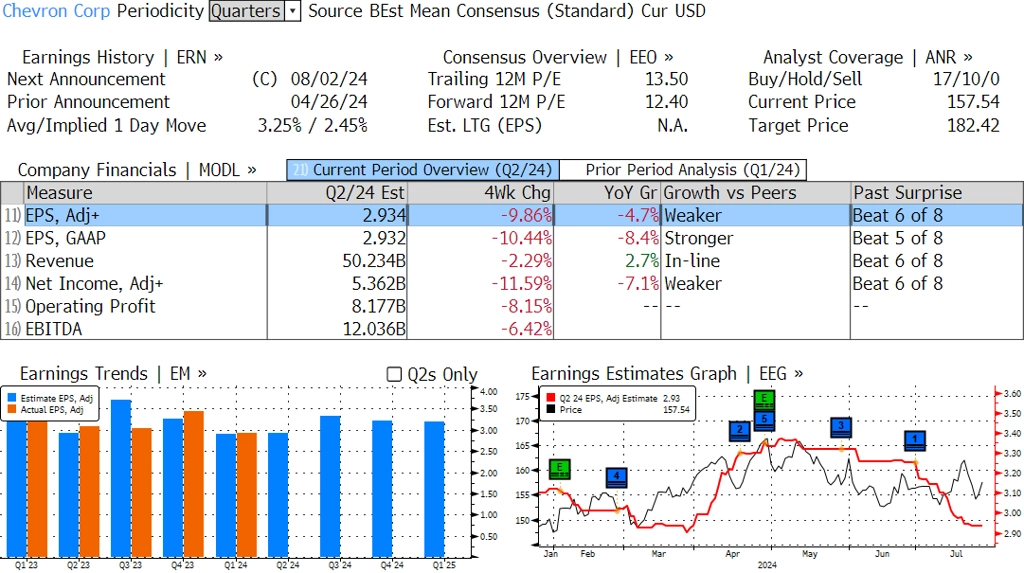Click blue marker numbered 5 on graph
Viewport: 1024px width, 573px height.
tap(764, 421)
